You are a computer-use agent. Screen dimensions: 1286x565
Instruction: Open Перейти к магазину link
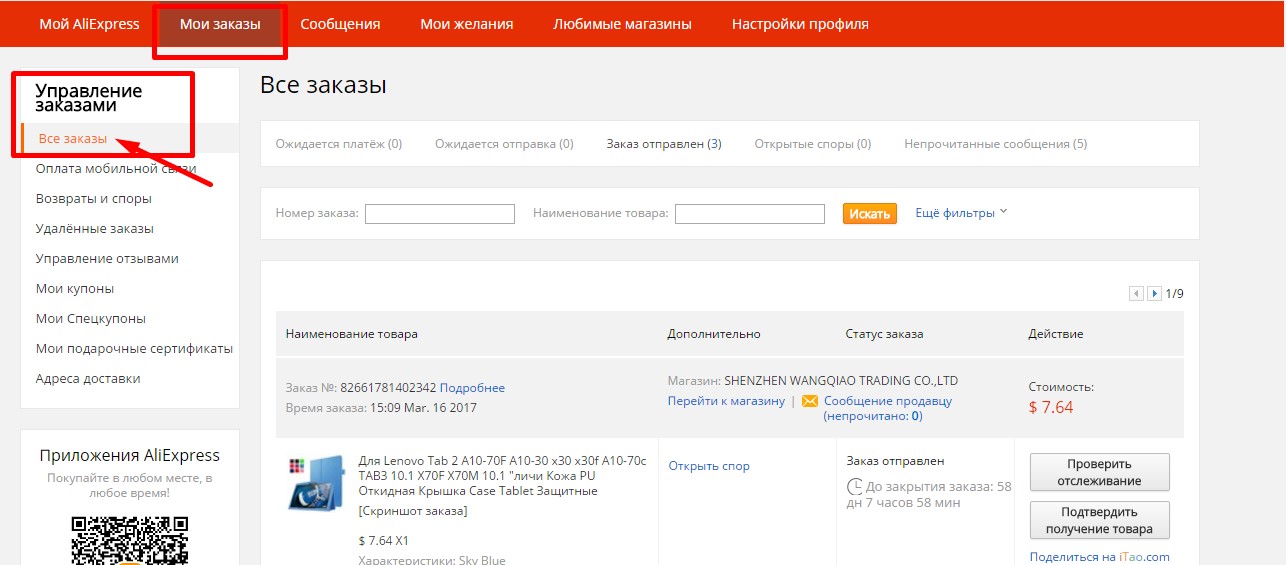pyautogui.click(x=726, y=401)
